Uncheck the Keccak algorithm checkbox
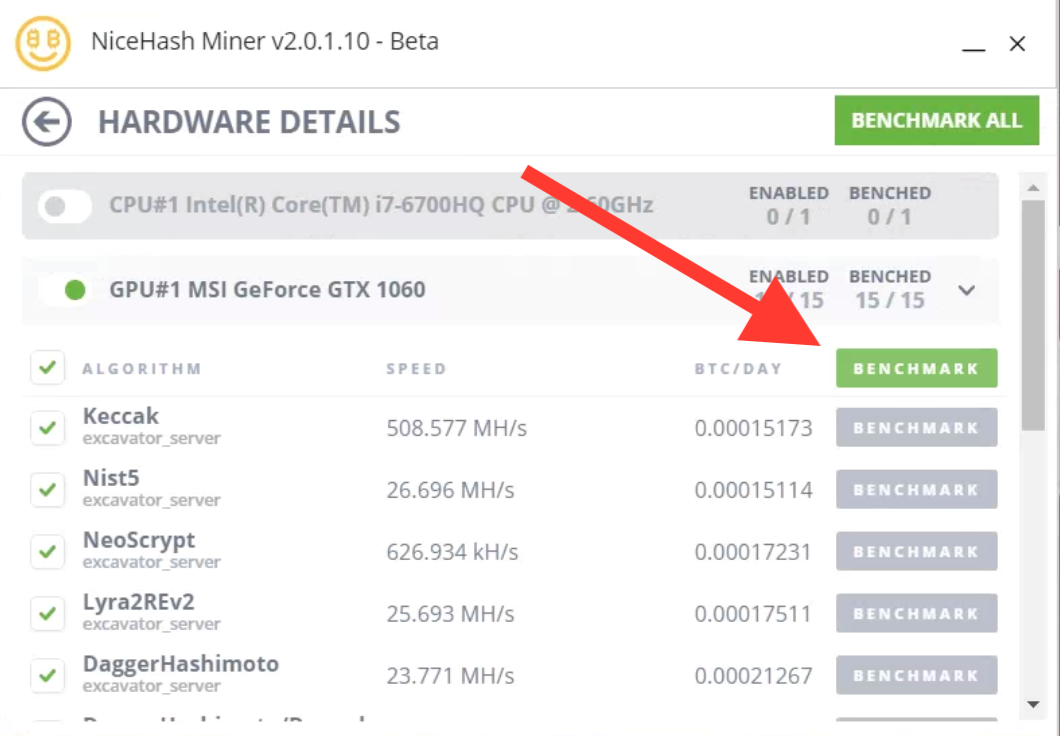The image size is (1060, 736). (x=47, y=428)
